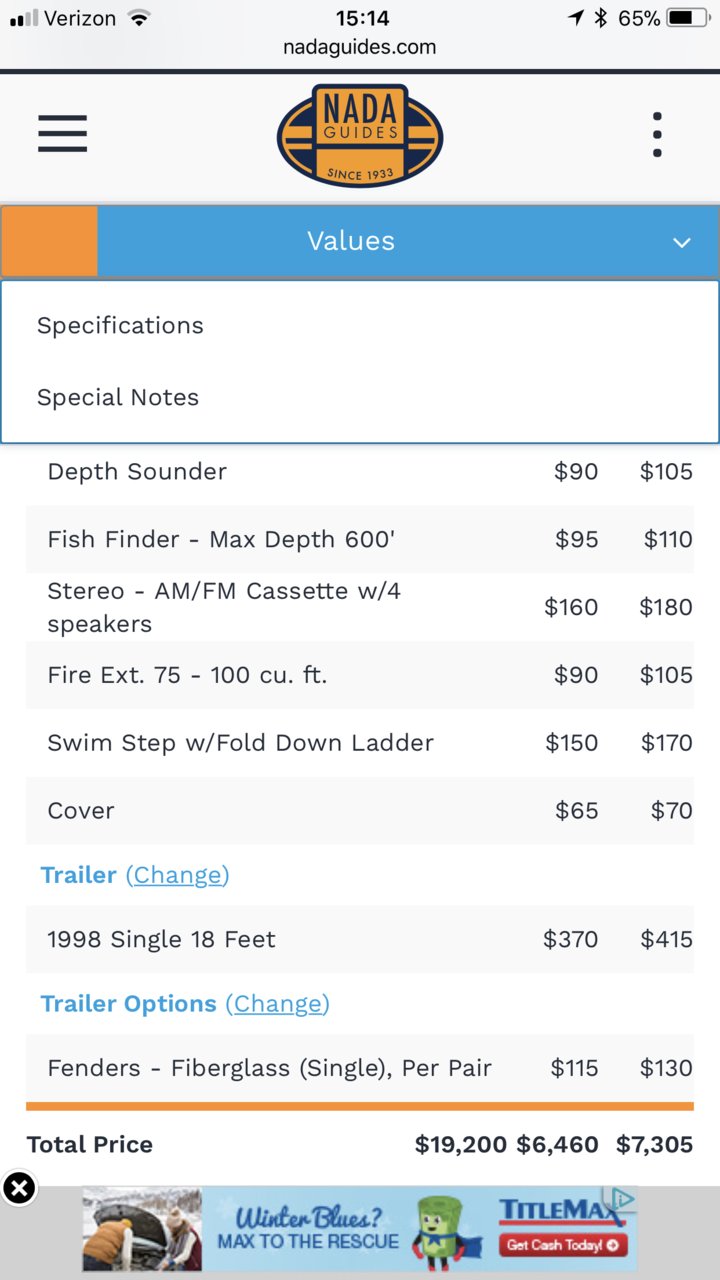The width and height of the screenshot is (720, 1280).
Task: Tap the Wi-Fi icon in the status bar
Action: (139, 18)
